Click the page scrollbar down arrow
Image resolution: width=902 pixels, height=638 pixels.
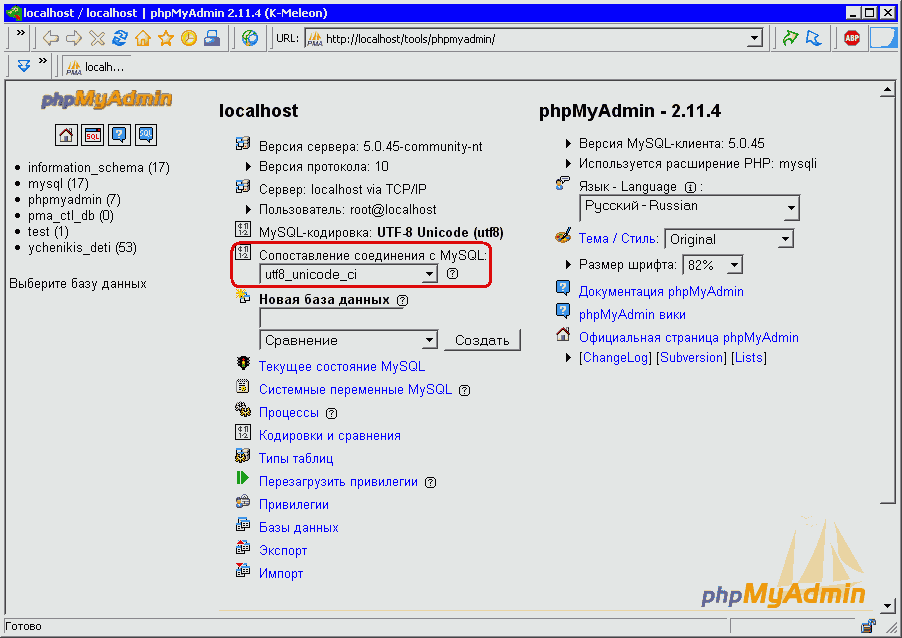(887, 605)
